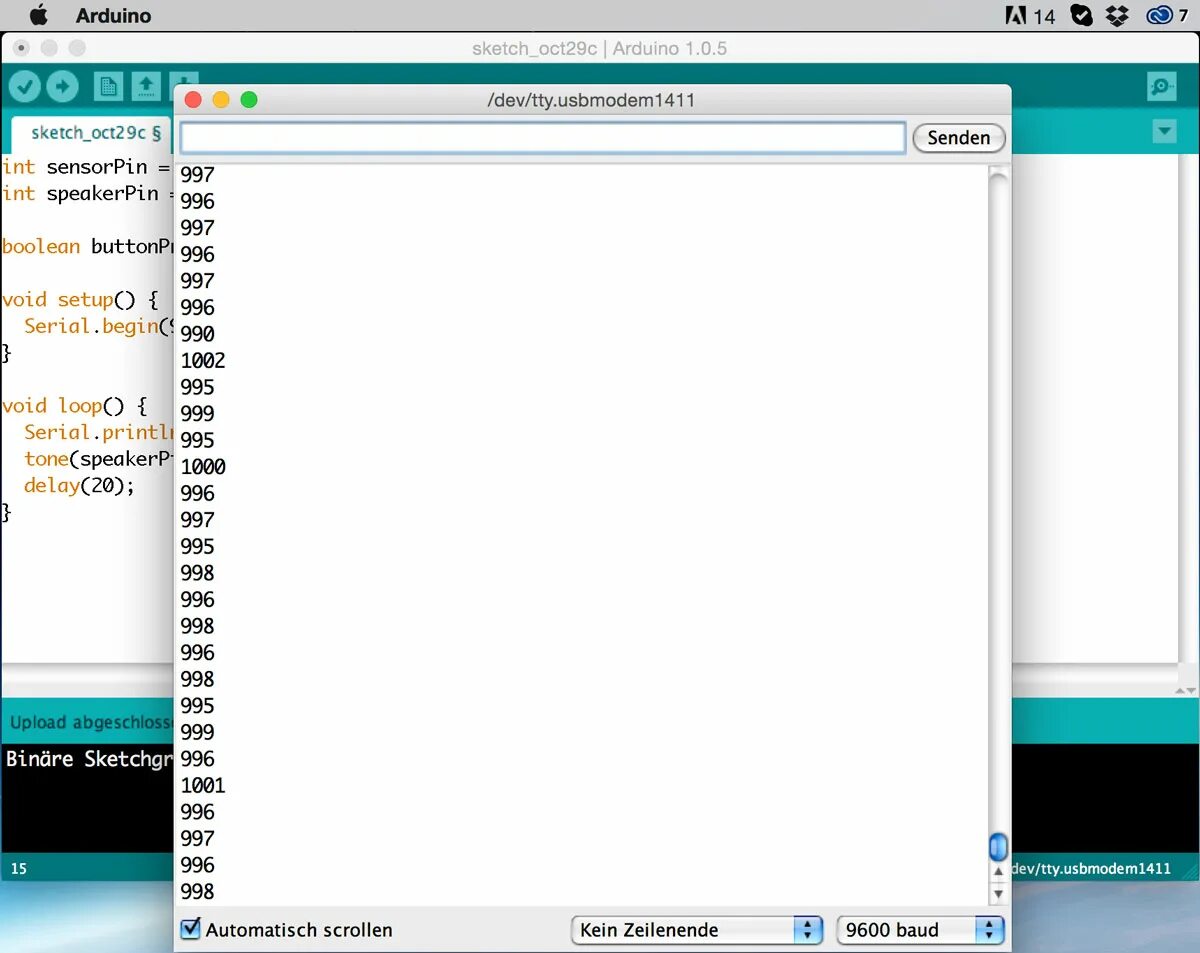This screenshot has height=953, width=1200.
Task: Minimize the serial monitor with the yellow button
Action: click(222, 100)
